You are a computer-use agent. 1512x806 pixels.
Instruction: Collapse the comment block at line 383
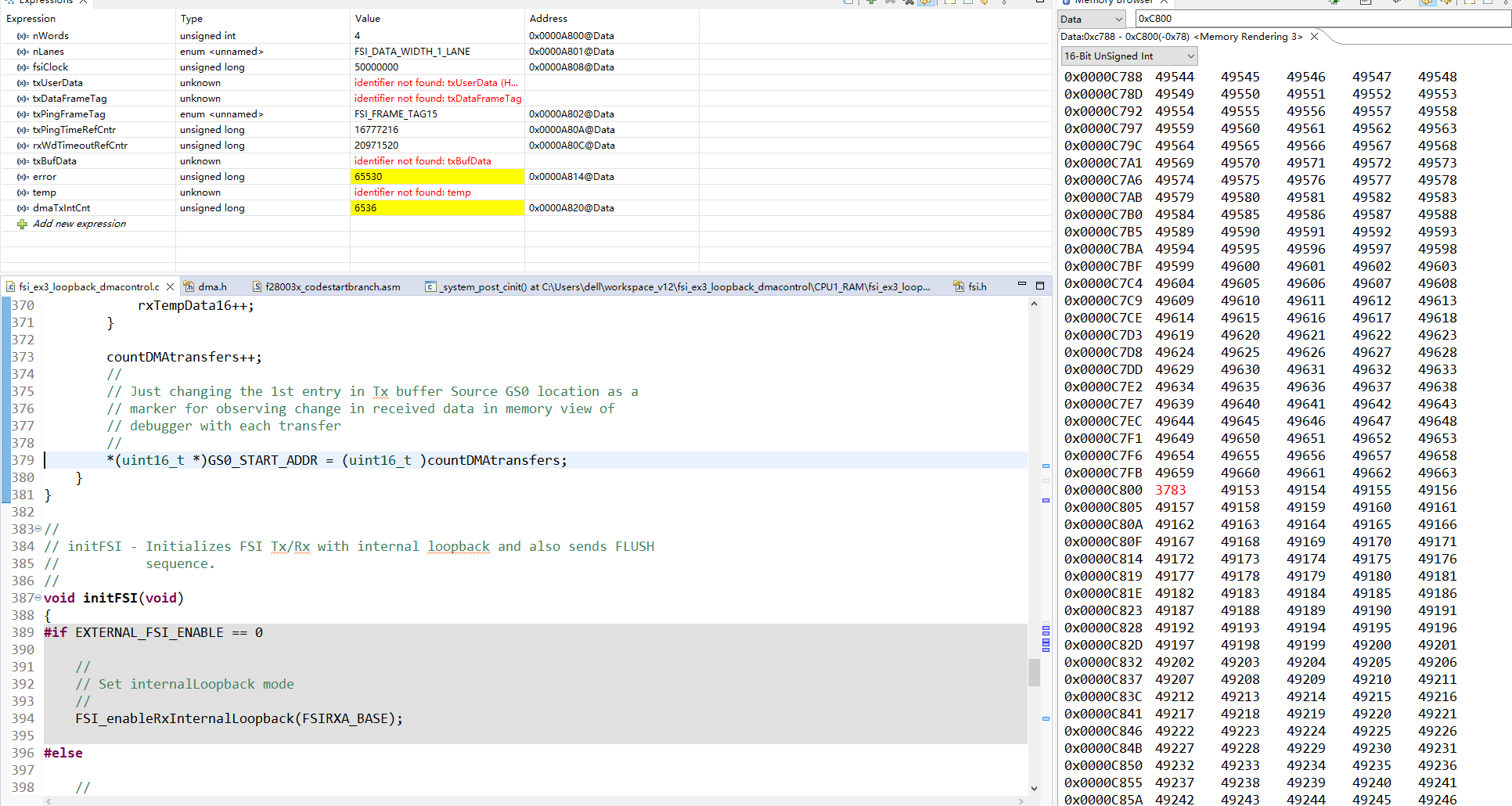tap(38, 529)
